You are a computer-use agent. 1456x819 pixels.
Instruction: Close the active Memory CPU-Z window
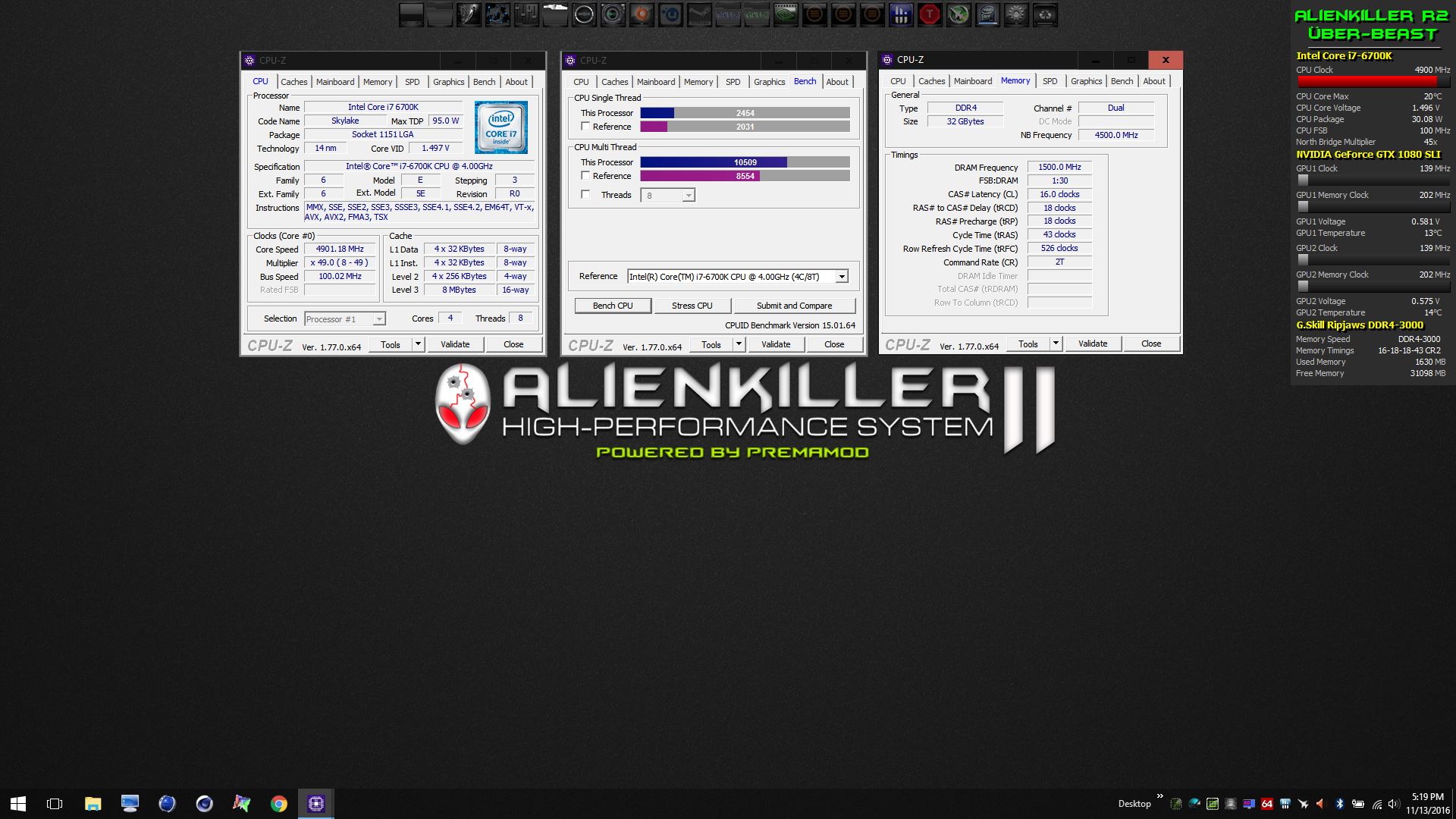click(1166, 60)
